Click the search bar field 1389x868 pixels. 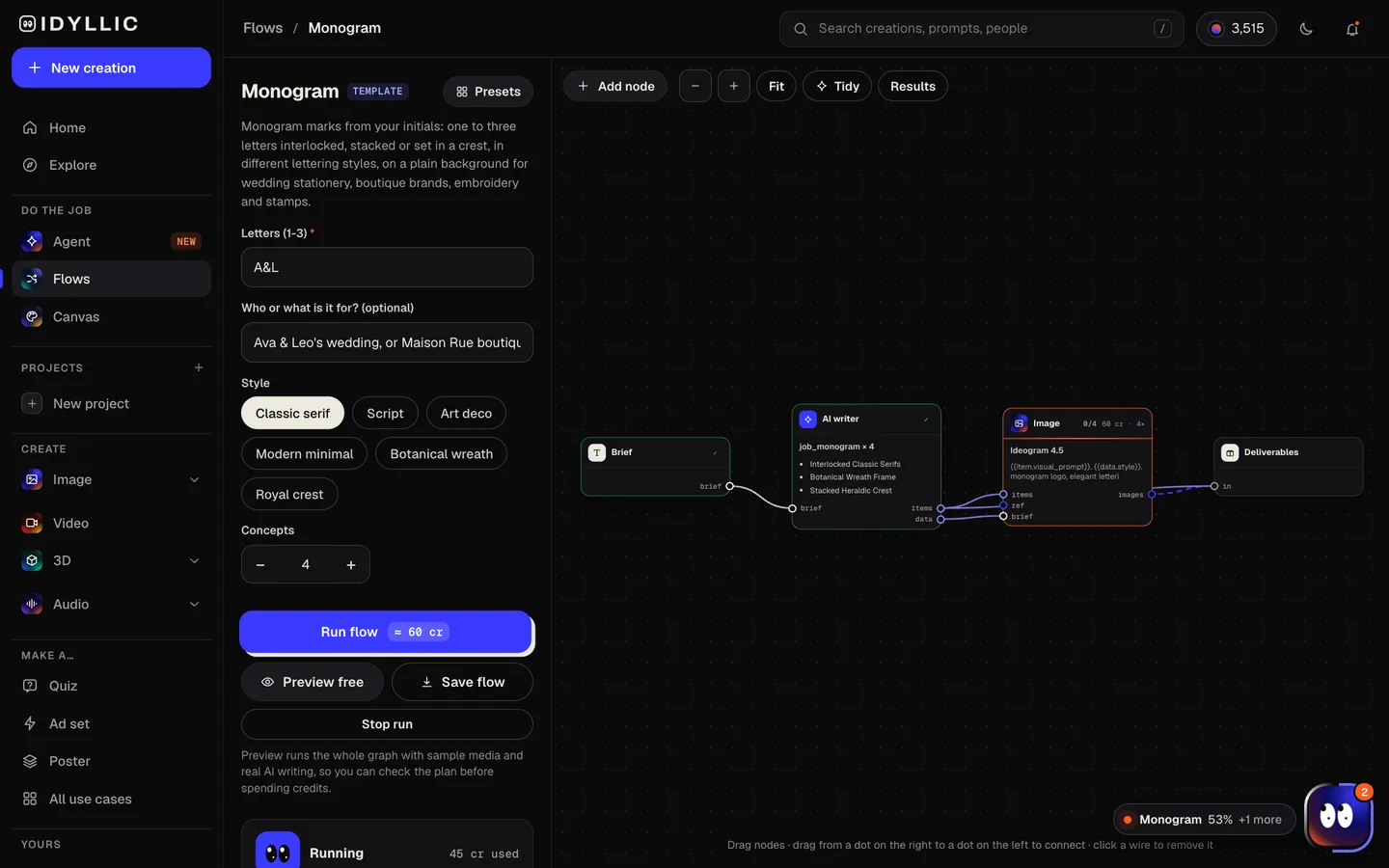[981, 29]
